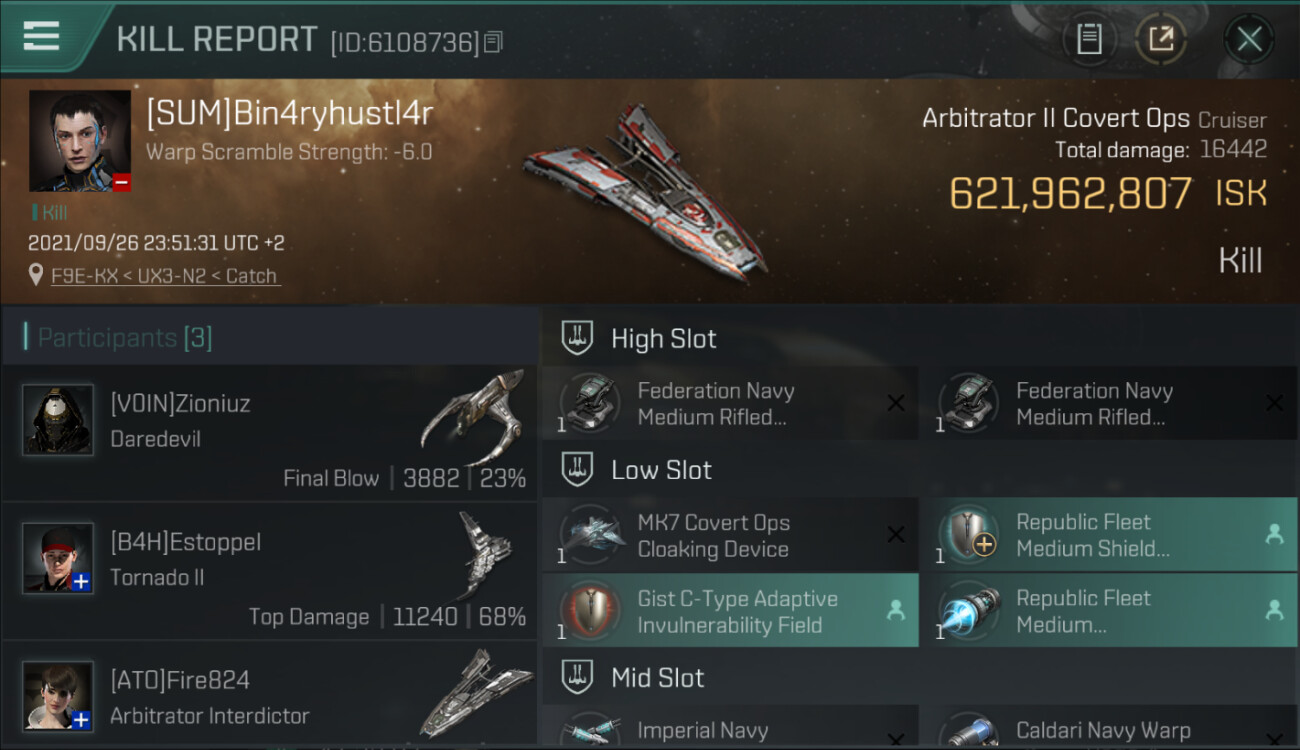Viewport: 1300px width, 750px height.
Task: Copy the kill report ID
Action: click(493, 43)
